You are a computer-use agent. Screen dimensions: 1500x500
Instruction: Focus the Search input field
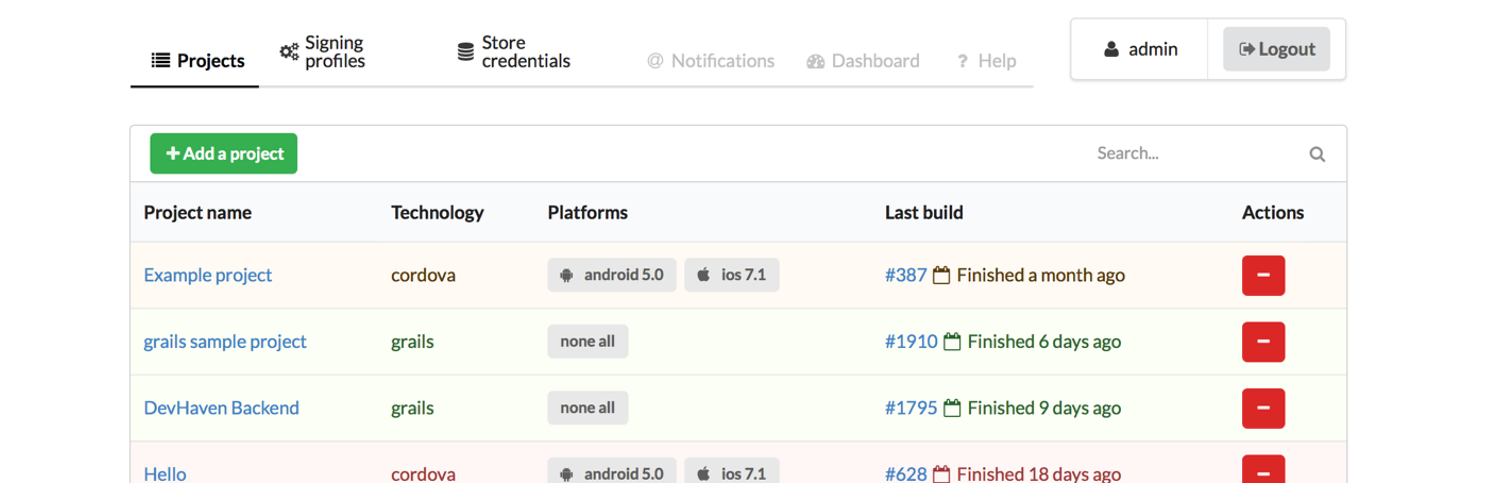tap(1197, 154)
